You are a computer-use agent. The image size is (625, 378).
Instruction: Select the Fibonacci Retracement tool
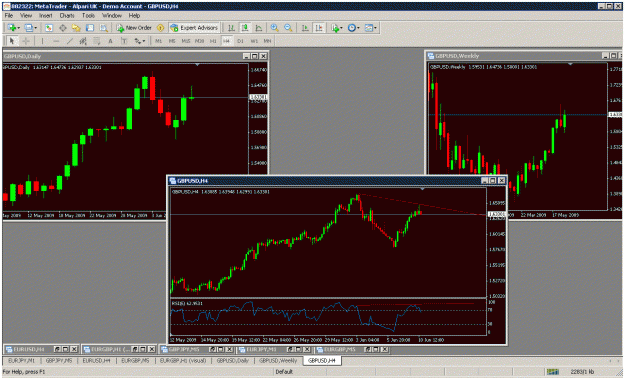(x=97, y=41)
